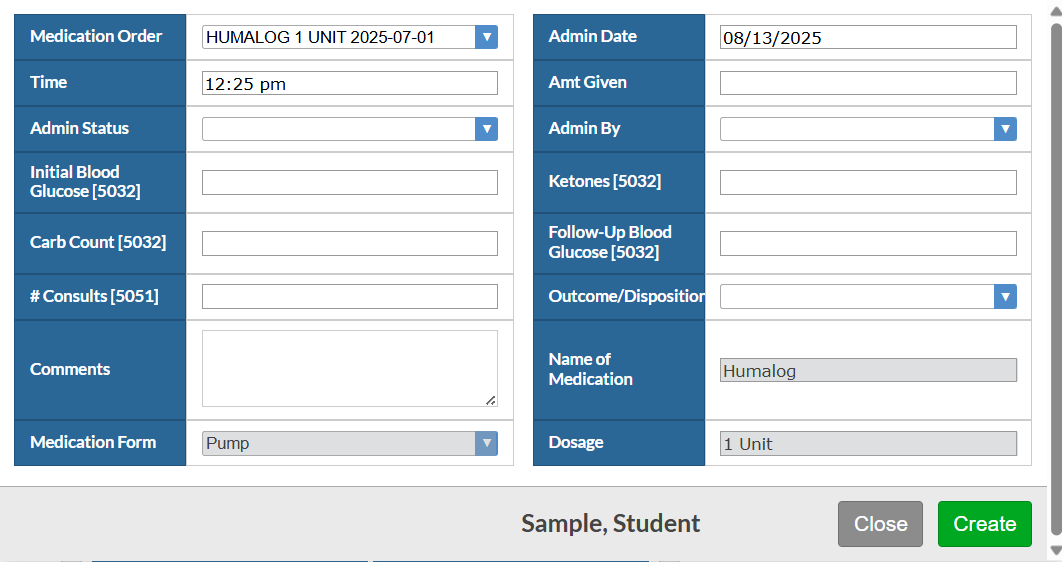The height and width of the screenshot is (562, 1062).
Task: Click the Initial Blood Glucose field
Action: coord(350,183)
